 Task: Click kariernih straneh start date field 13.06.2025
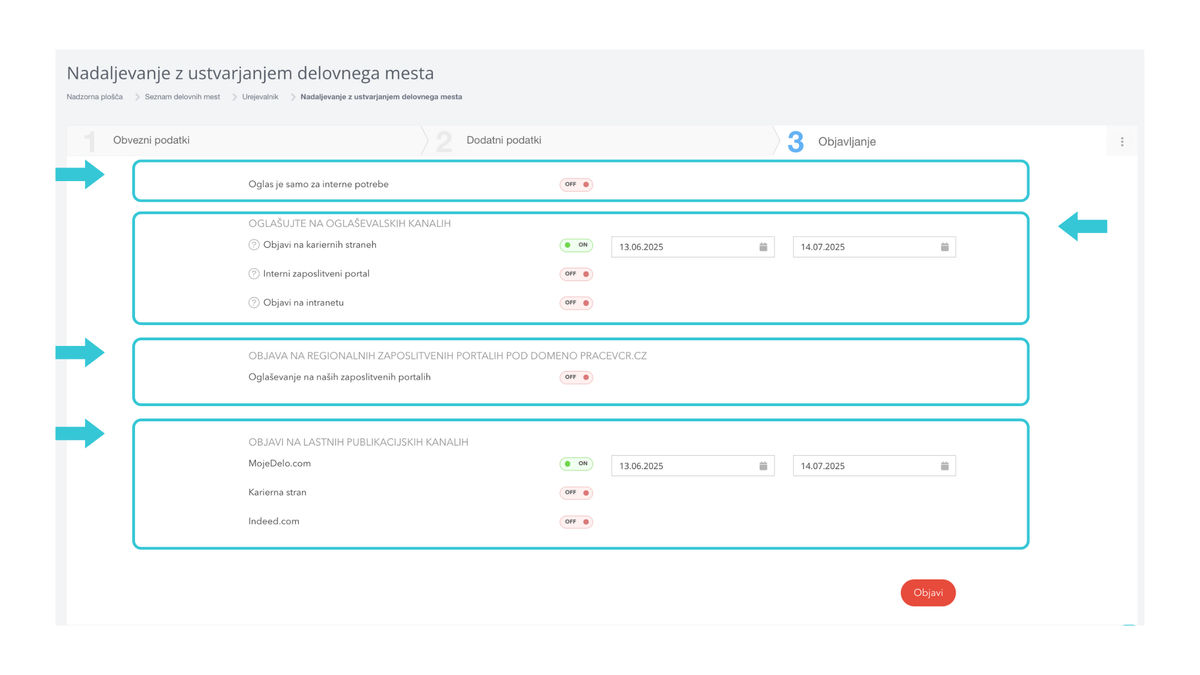[693, 246]
